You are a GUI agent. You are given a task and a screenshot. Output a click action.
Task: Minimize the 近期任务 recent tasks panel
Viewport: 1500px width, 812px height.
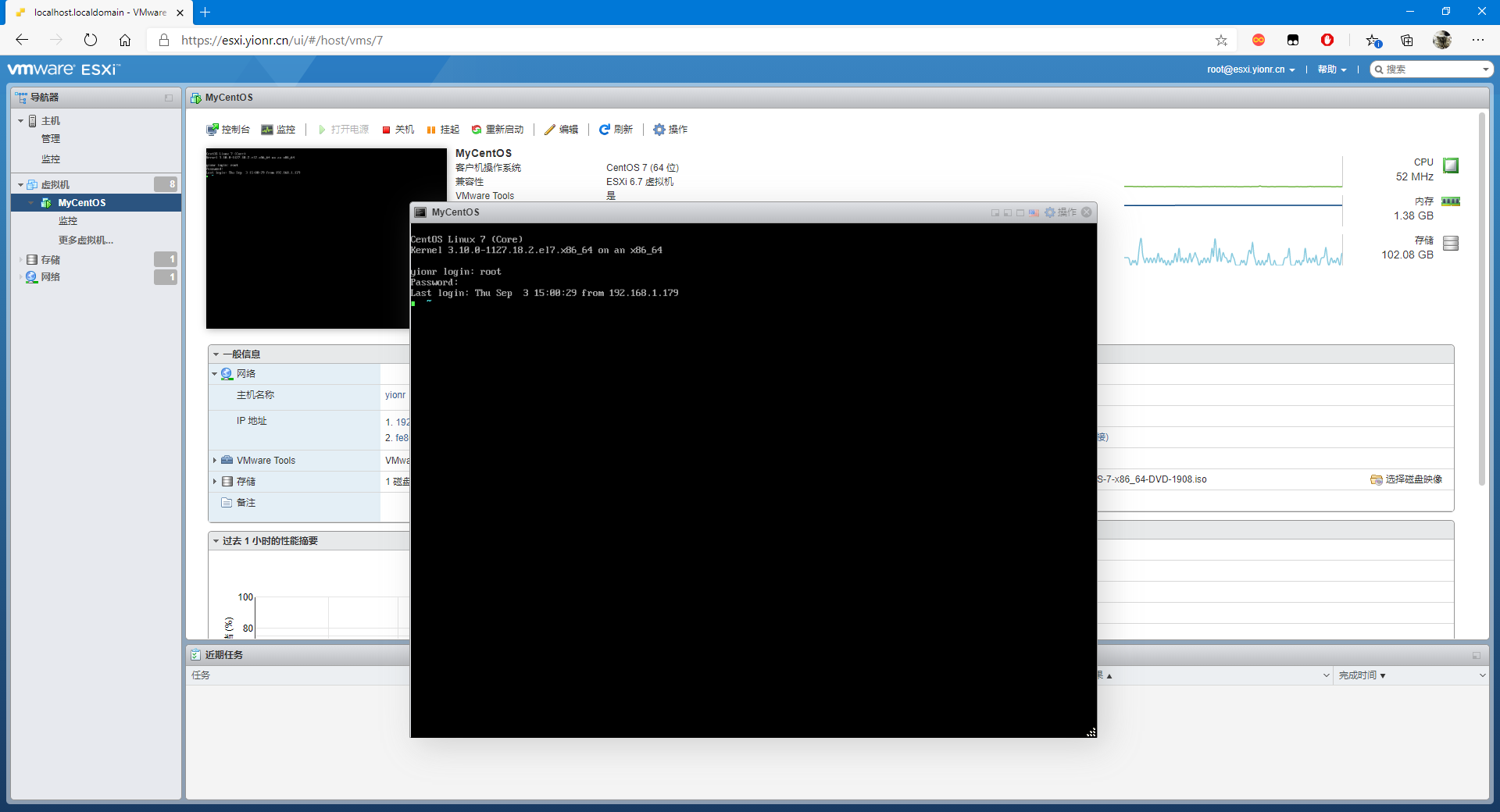pos(1477,655)
